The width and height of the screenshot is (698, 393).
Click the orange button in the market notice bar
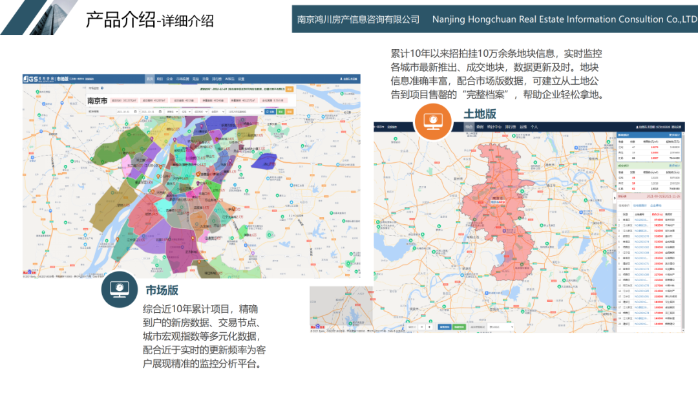[289, 89]
